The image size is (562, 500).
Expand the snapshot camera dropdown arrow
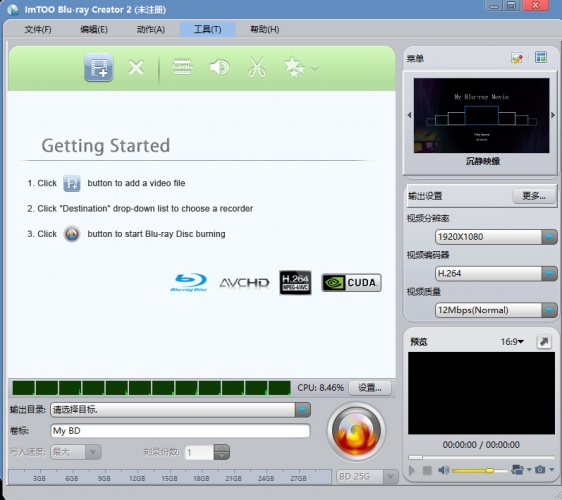point(552,470)
